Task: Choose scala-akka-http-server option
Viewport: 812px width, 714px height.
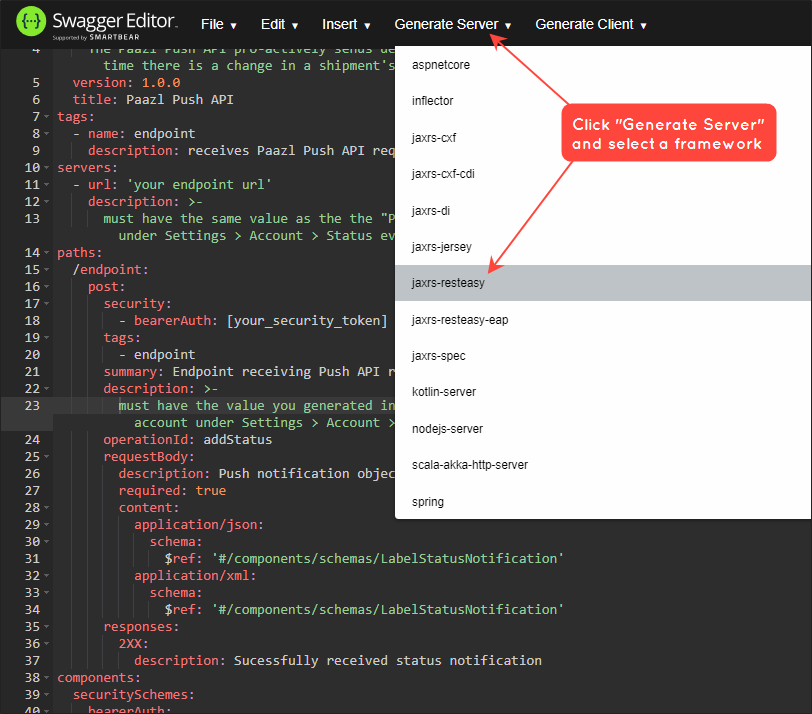Action: tap(603, 465)
